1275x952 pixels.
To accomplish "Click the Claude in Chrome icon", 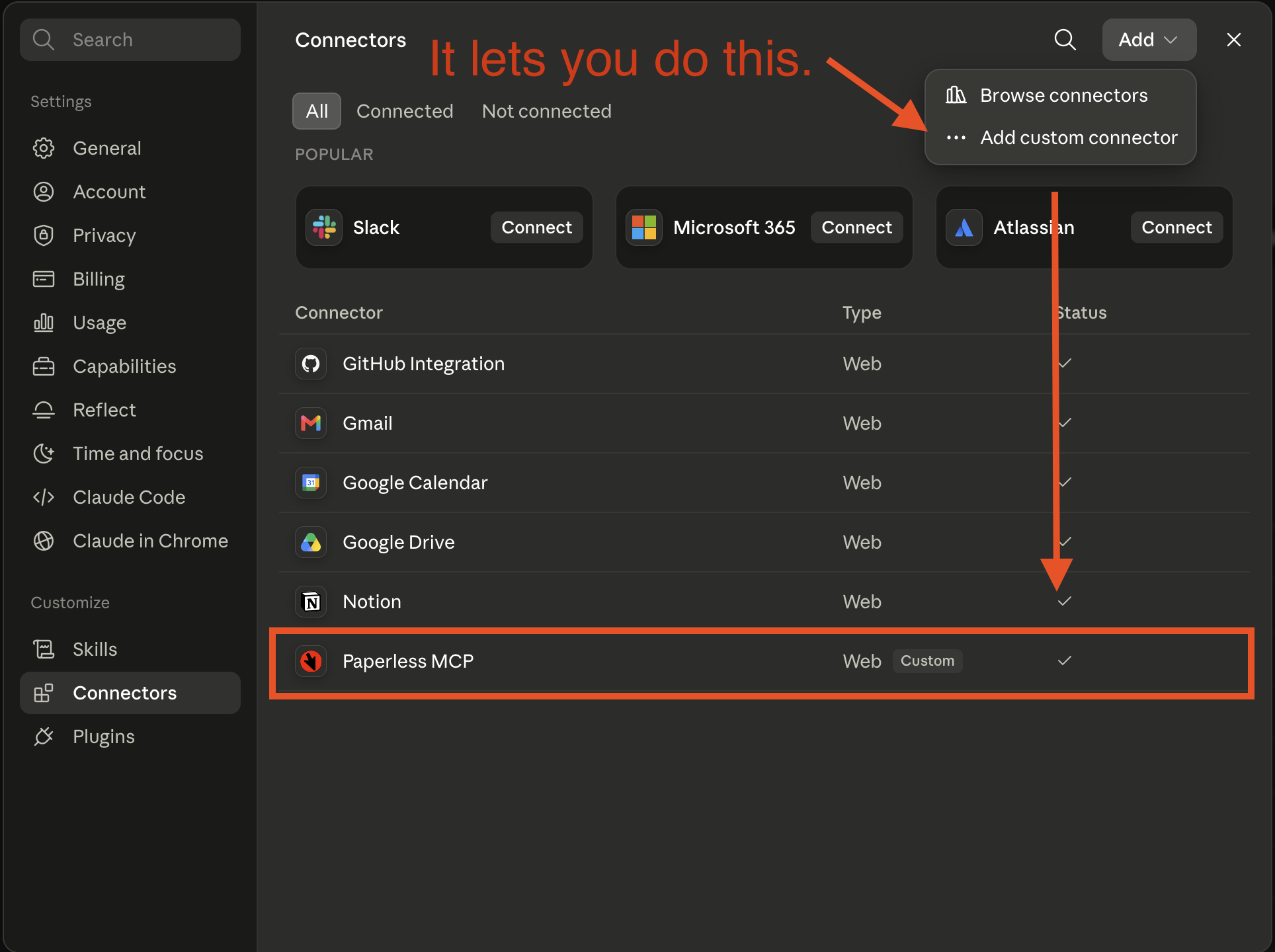I will [x=44, y=541].
